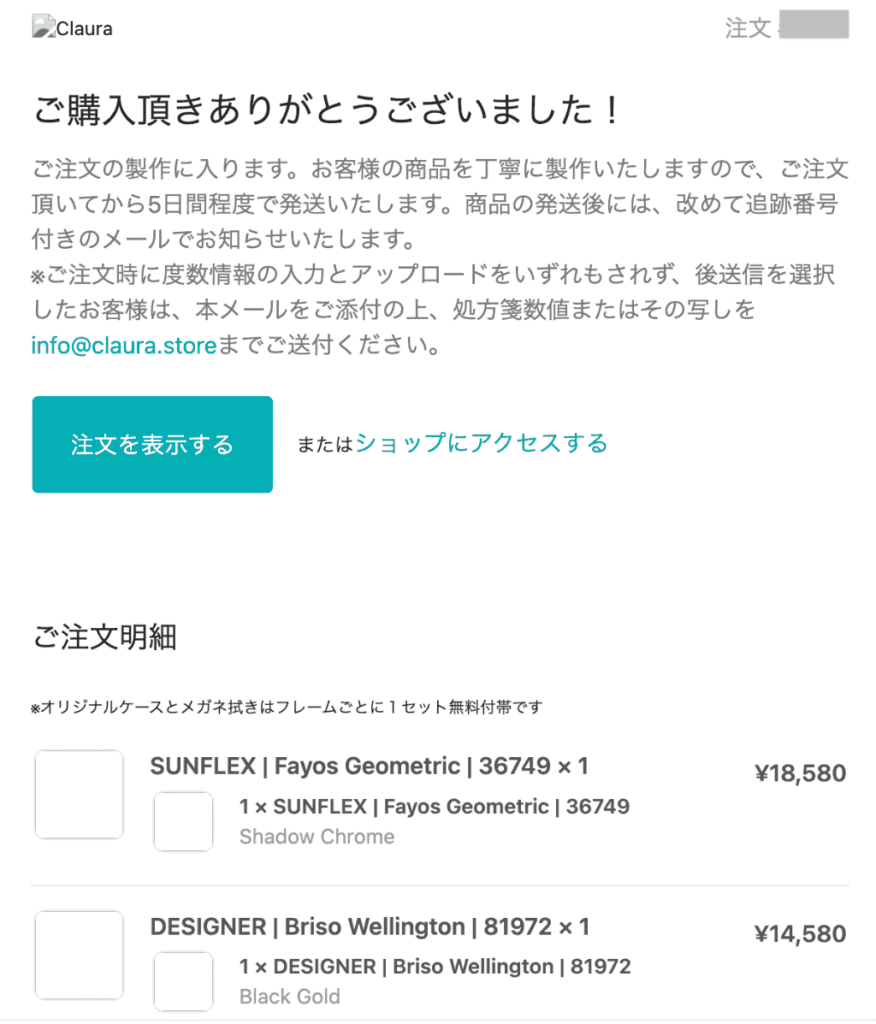
Task: Click the Shadow Chrome color label
Action: coord(317,837)
